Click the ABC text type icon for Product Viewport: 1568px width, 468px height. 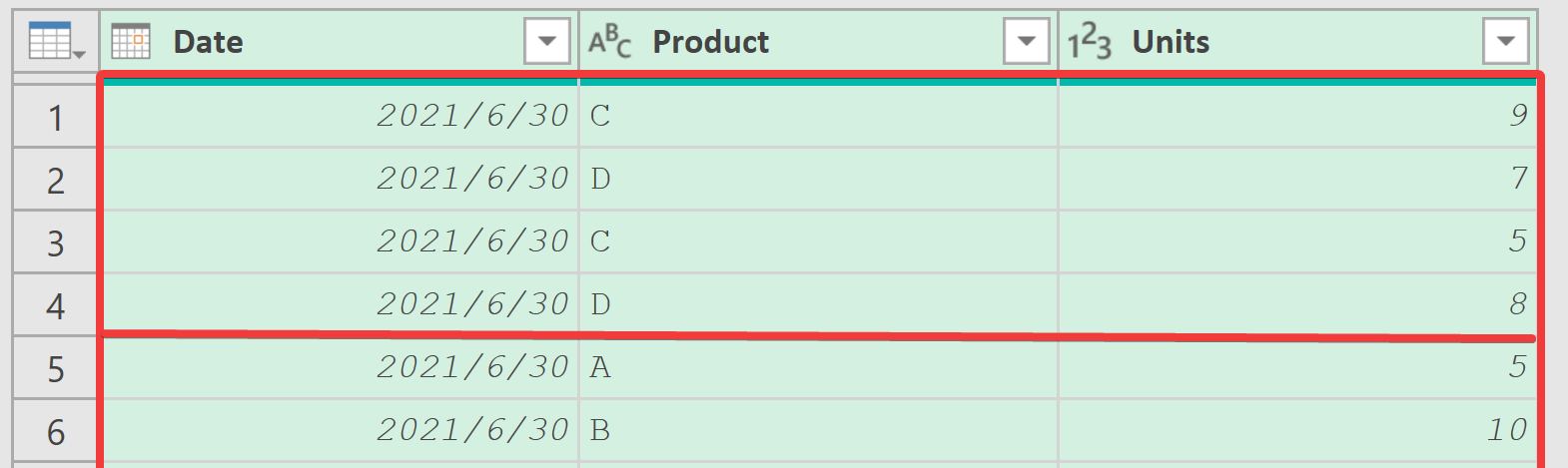pos(609,42)
